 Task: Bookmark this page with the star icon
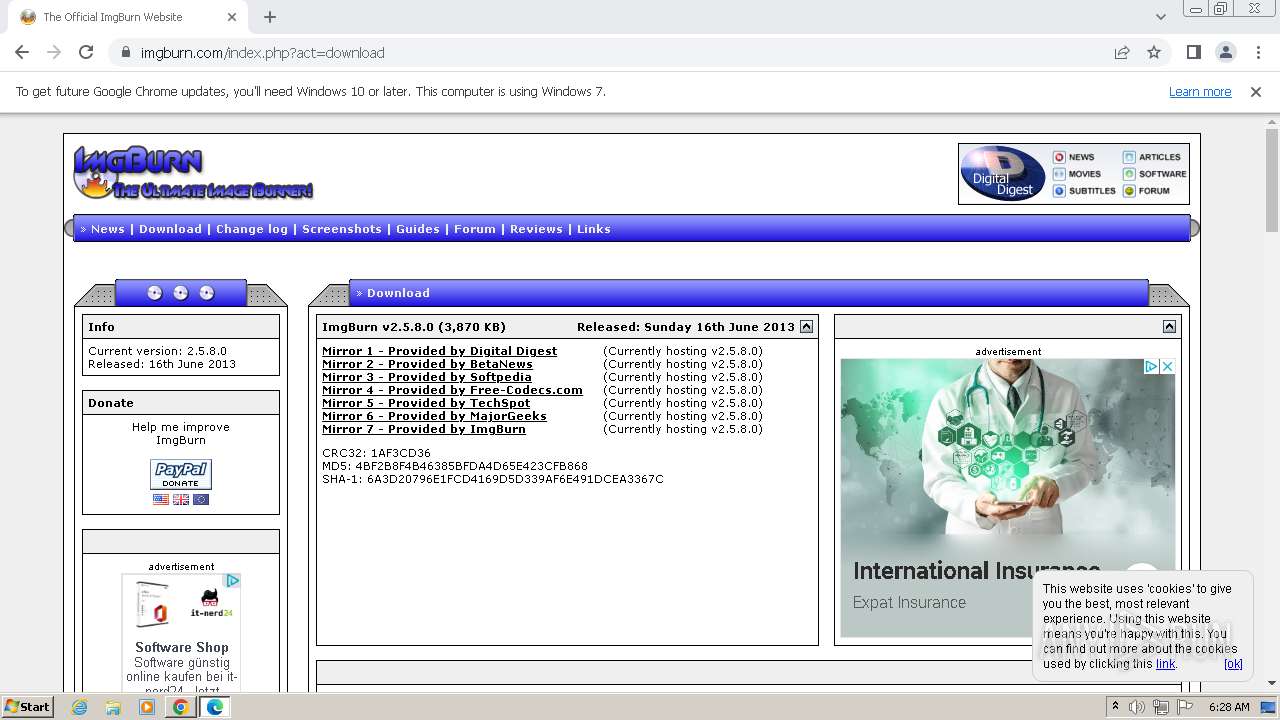[x=1154, y=52]
